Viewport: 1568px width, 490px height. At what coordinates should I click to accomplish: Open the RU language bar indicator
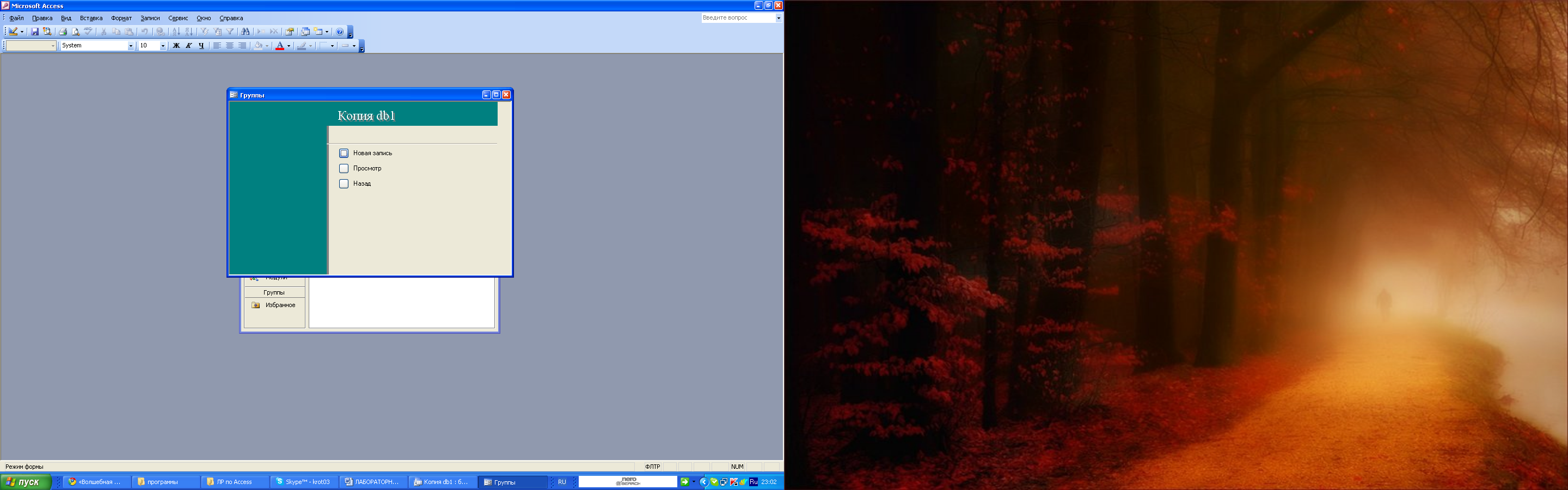[562, 482]
